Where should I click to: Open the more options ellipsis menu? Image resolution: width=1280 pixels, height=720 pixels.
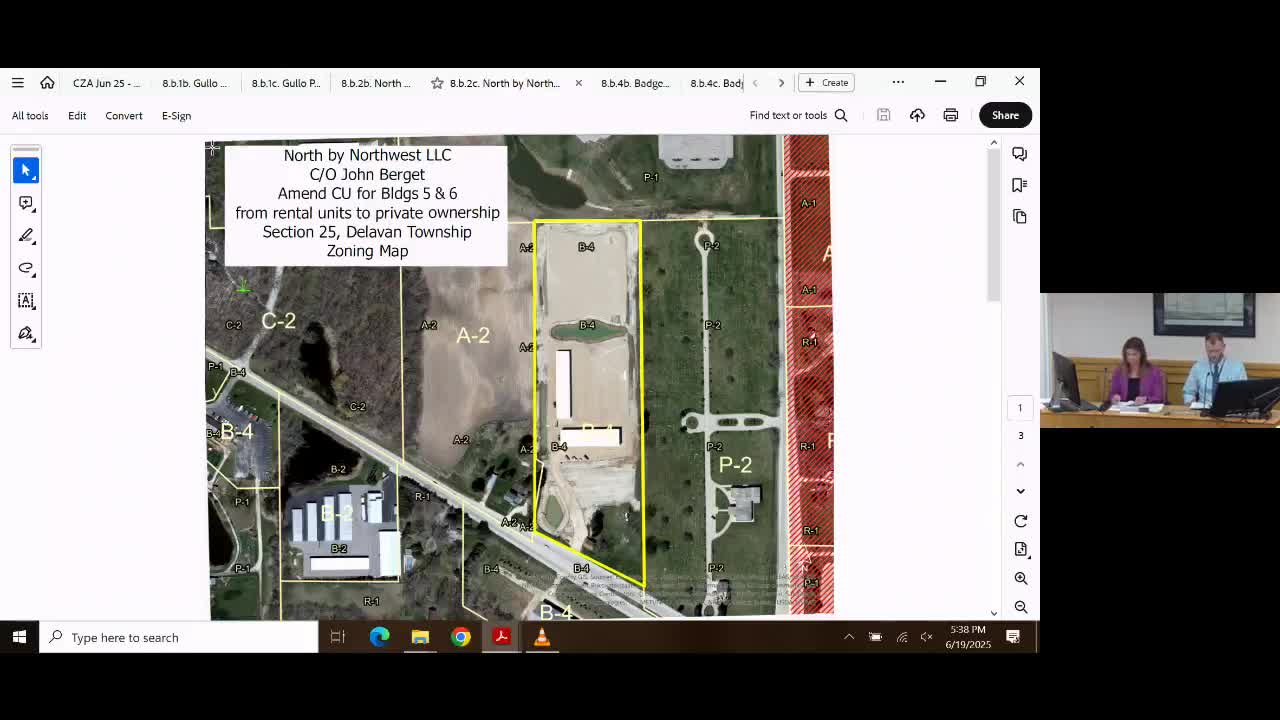(x=898, y=82)
